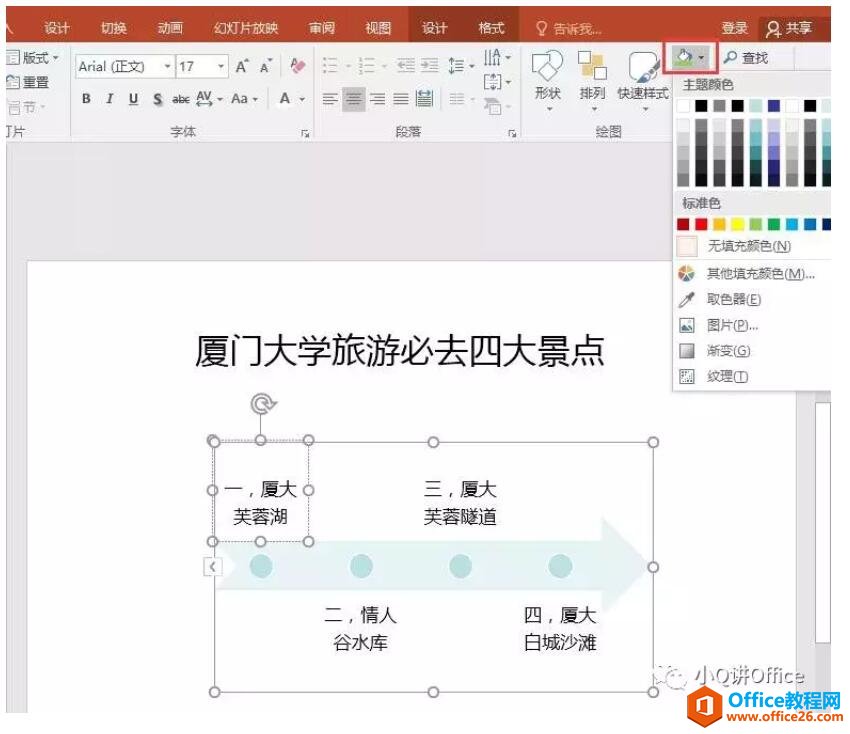Viewport: 850px width, 734px height.
Task: Switch to the 视图 (View) ribbon tab
Action: (376, 27)
